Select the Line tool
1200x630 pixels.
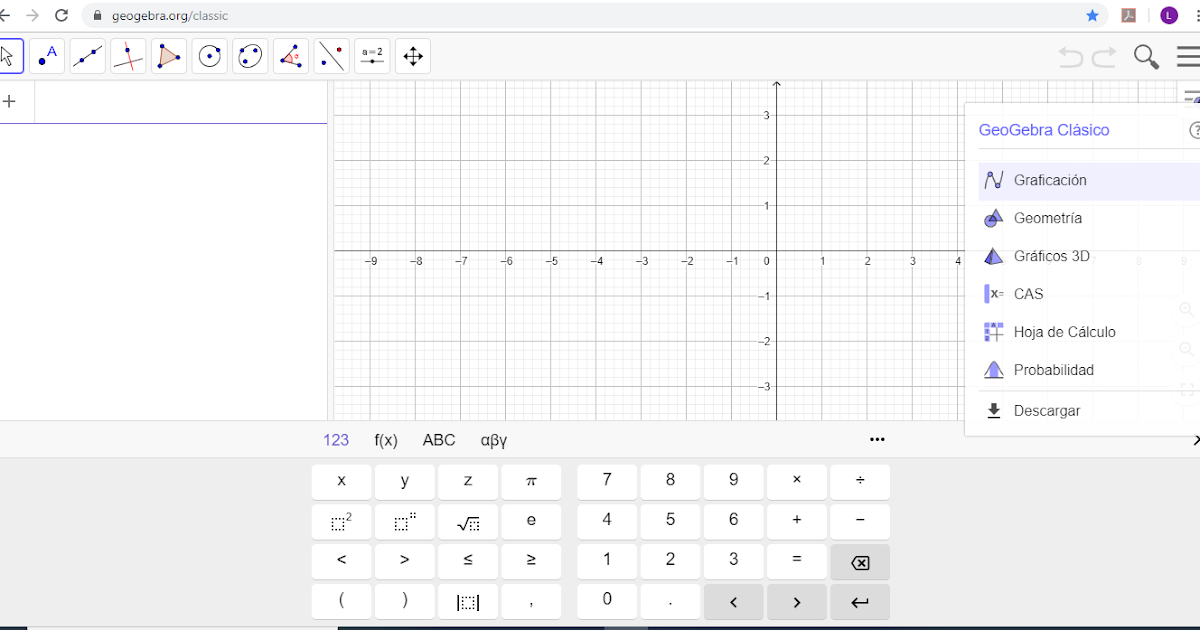click(x=87, y=56)
